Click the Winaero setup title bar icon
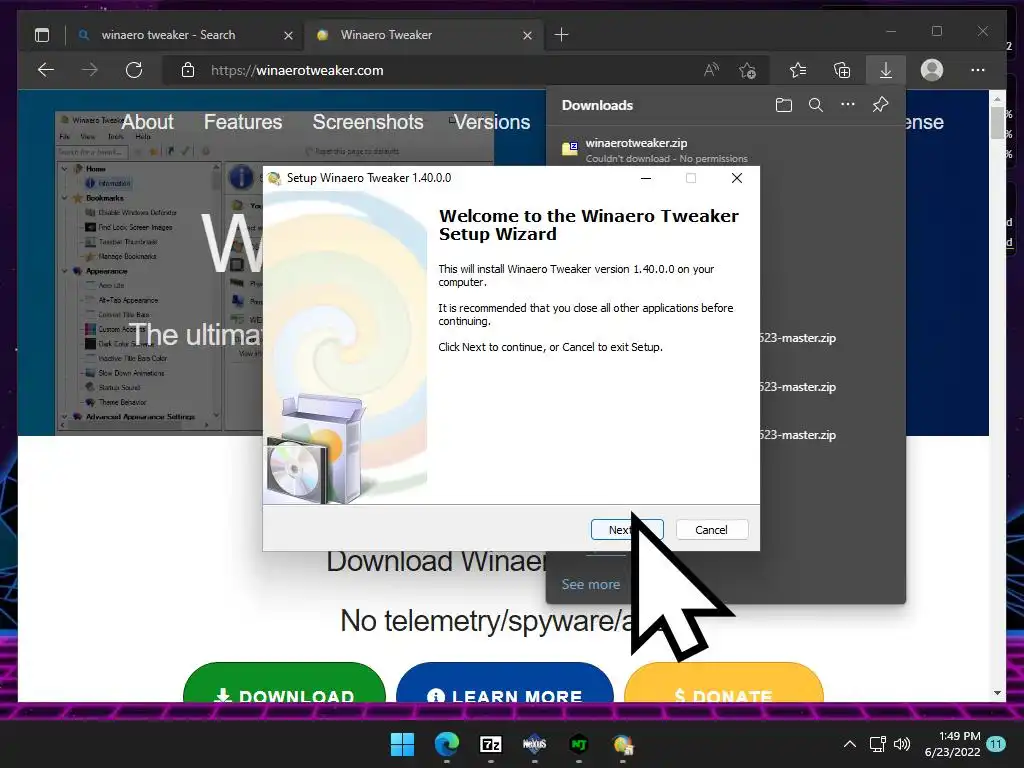This screenshot has width=1024, height=768. 274,178
